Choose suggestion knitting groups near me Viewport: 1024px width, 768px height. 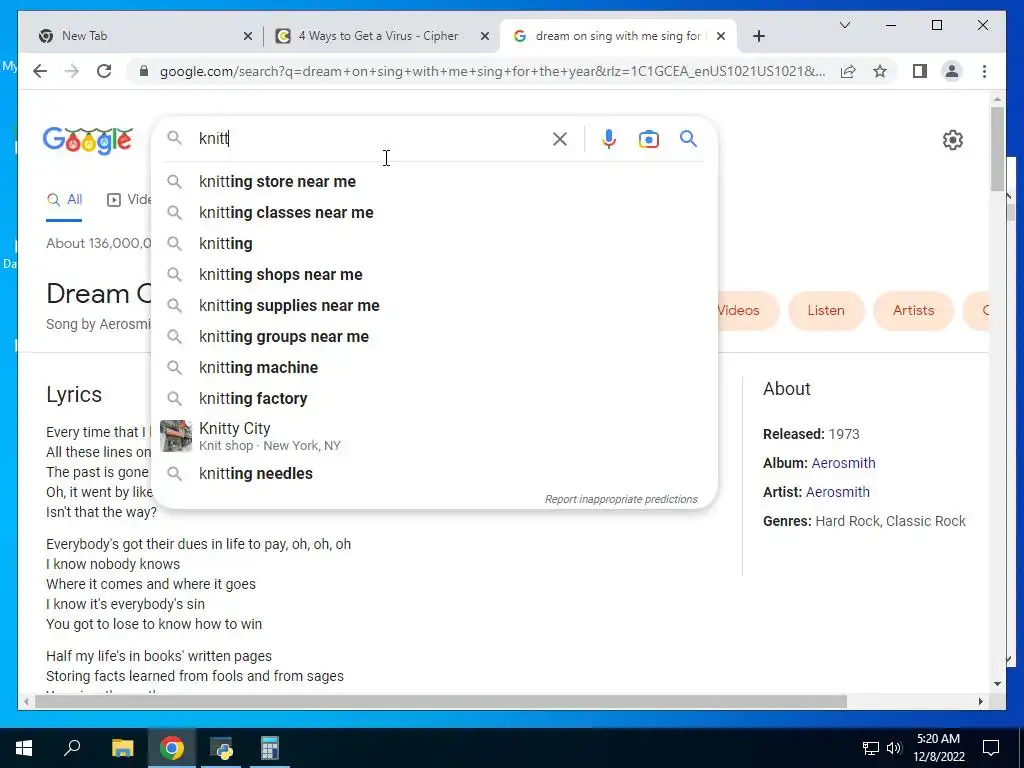[x=434, y=336]
